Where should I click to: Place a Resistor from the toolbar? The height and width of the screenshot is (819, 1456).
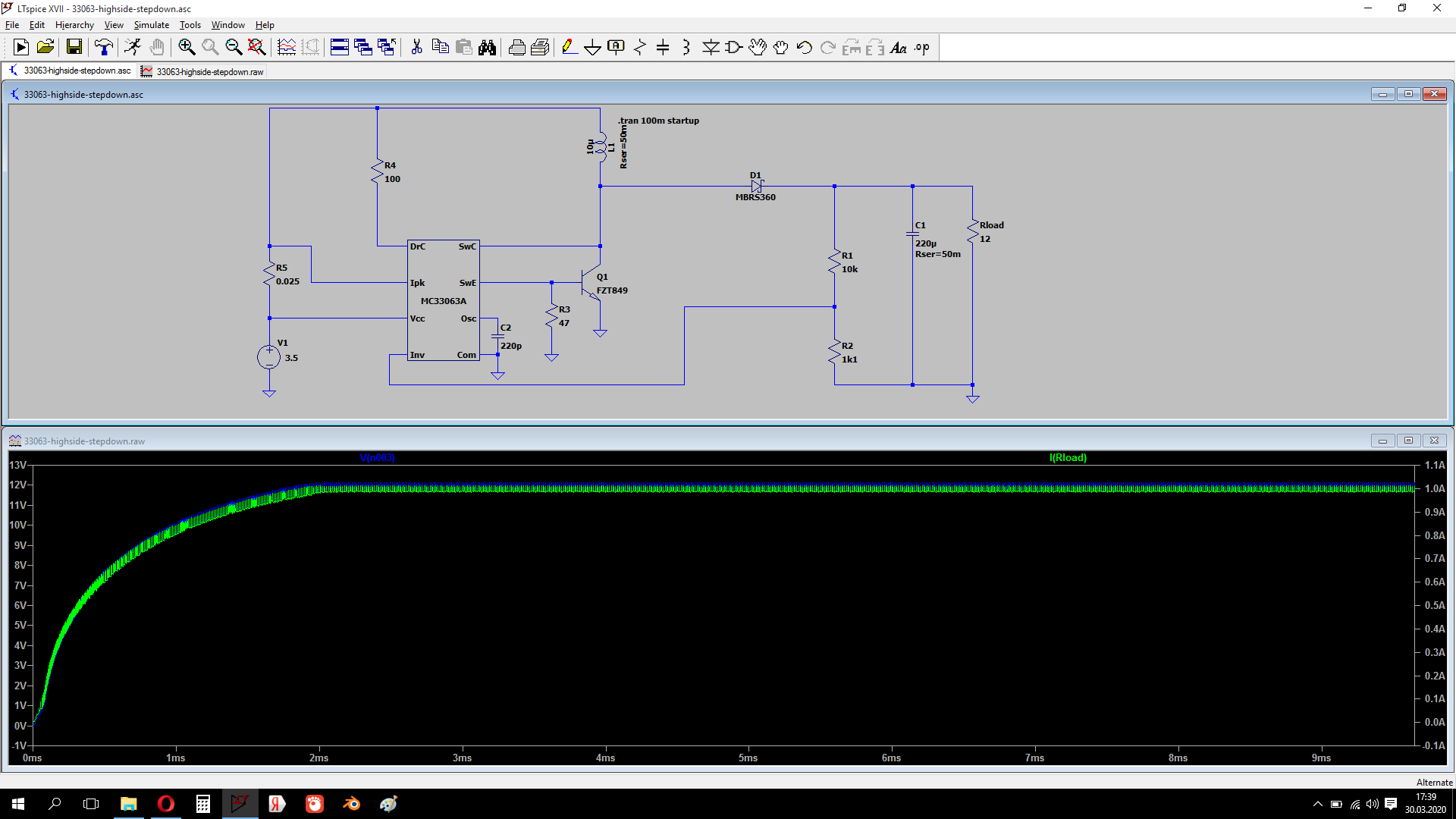click(640, 47)
